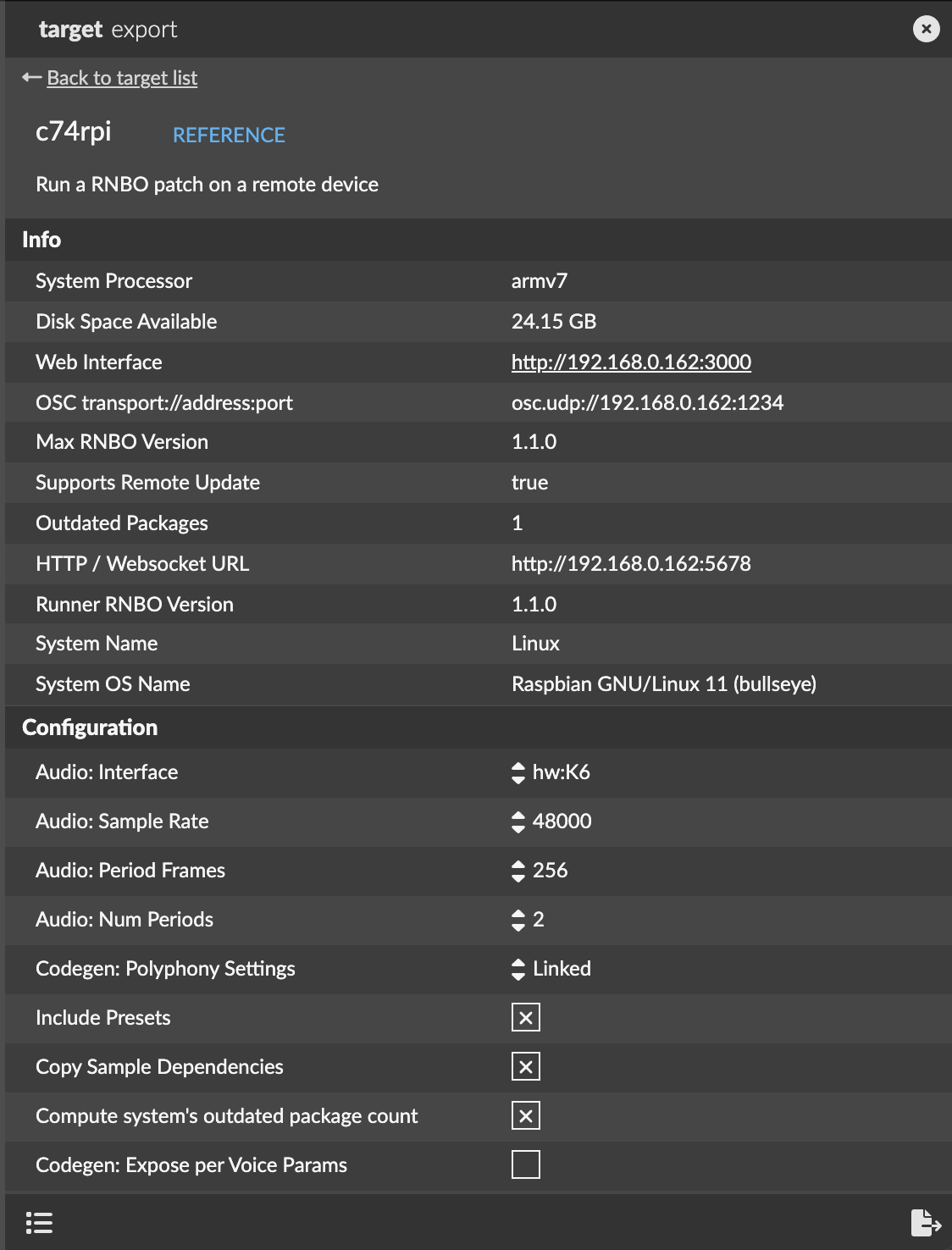Close the target export panel

pyautogui.click(x=926, y=30)
